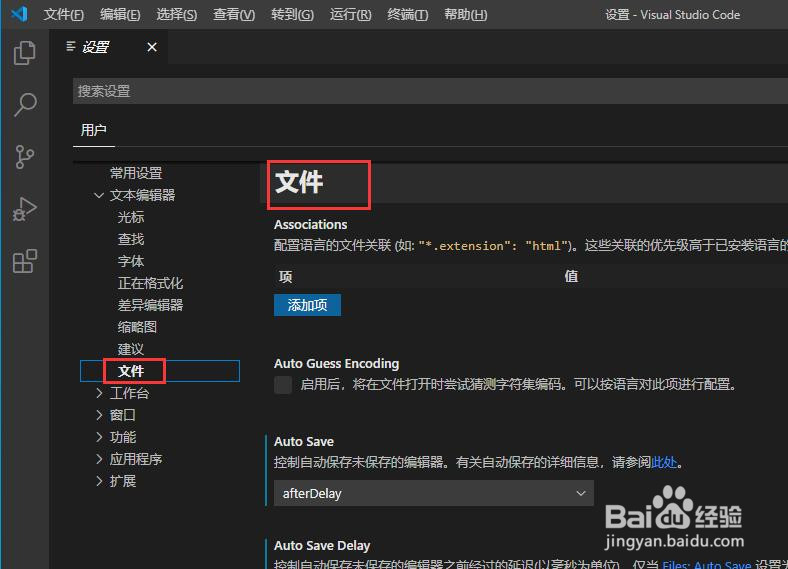Expand the 功能 tree section
This screenshot has height=569, width=788.
tap(99, 437)
